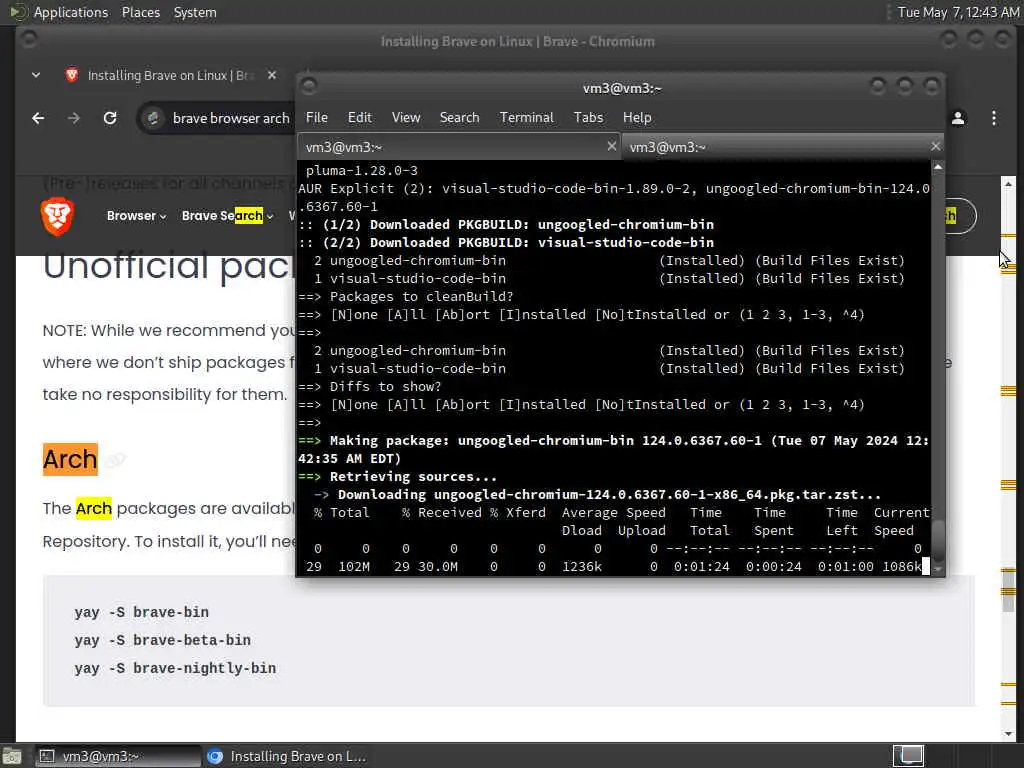The height and width of the screenshot is (768, 1024).
Task: Click the anchor link icon beside Arch heading
Action: click(x=116, y=460)
